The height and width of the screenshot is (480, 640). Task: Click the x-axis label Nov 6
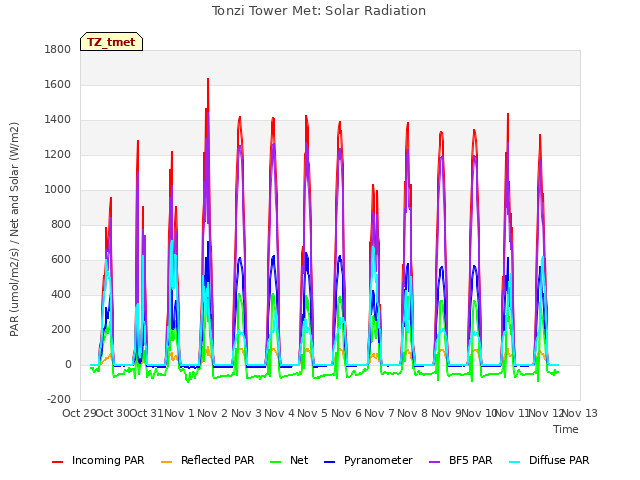[x=346, y=413]
